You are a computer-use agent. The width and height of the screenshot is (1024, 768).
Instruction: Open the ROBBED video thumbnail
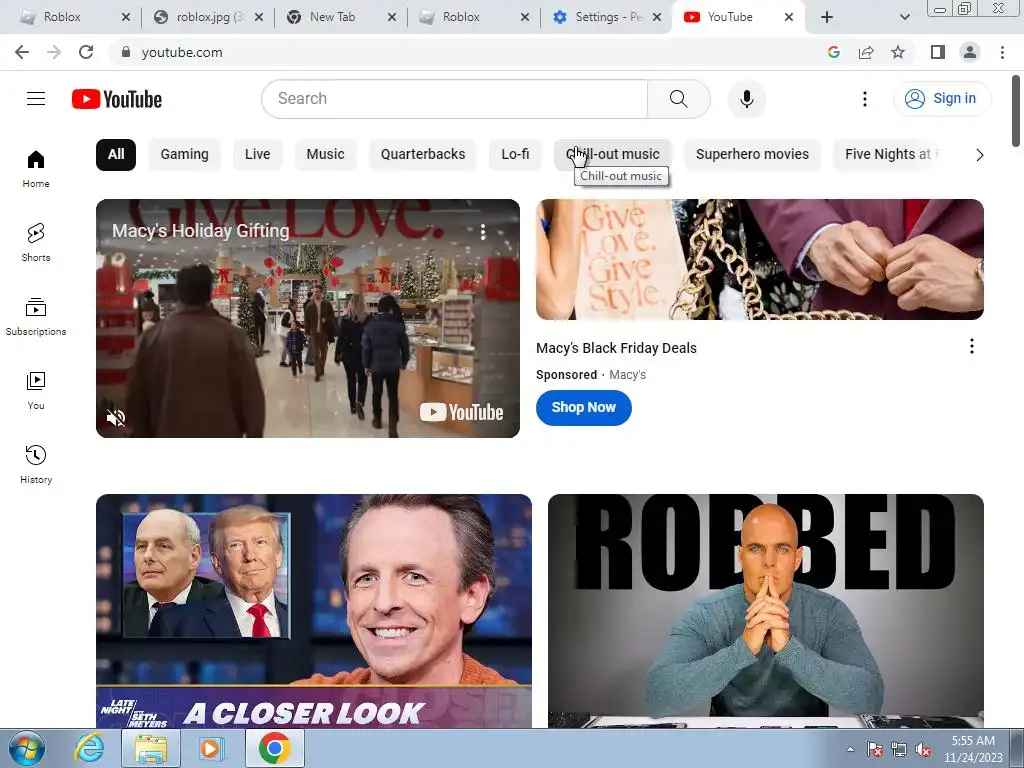(765, 611)
